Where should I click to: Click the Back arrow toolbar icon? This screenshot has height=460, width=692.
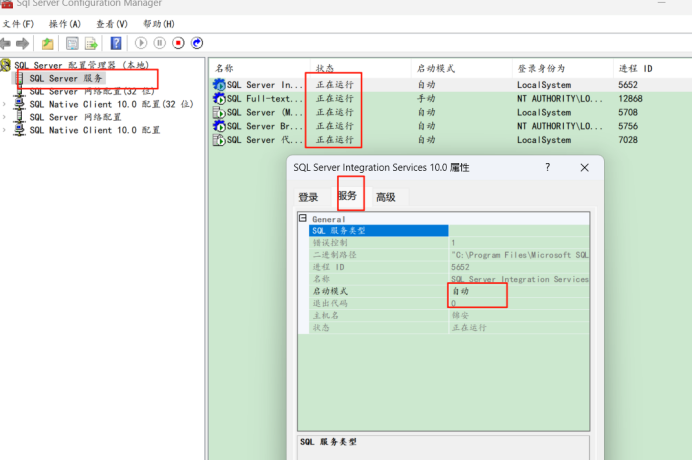click(7, 43)
